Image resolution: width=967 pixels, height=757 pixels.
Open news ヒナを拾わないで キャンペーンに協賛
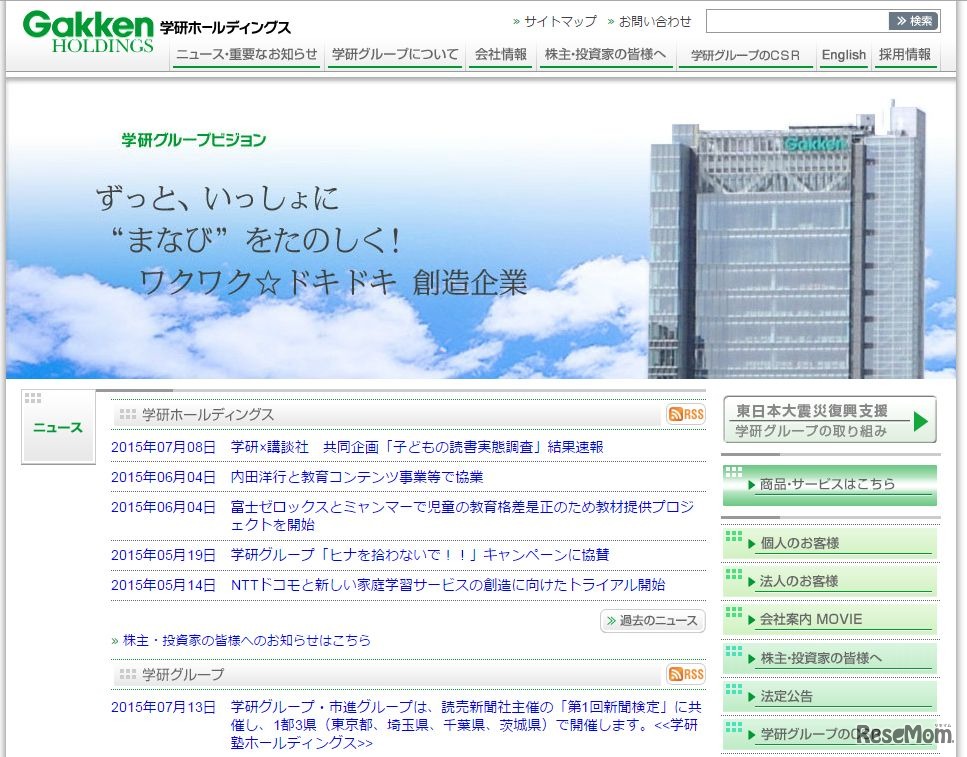[419, 555]
